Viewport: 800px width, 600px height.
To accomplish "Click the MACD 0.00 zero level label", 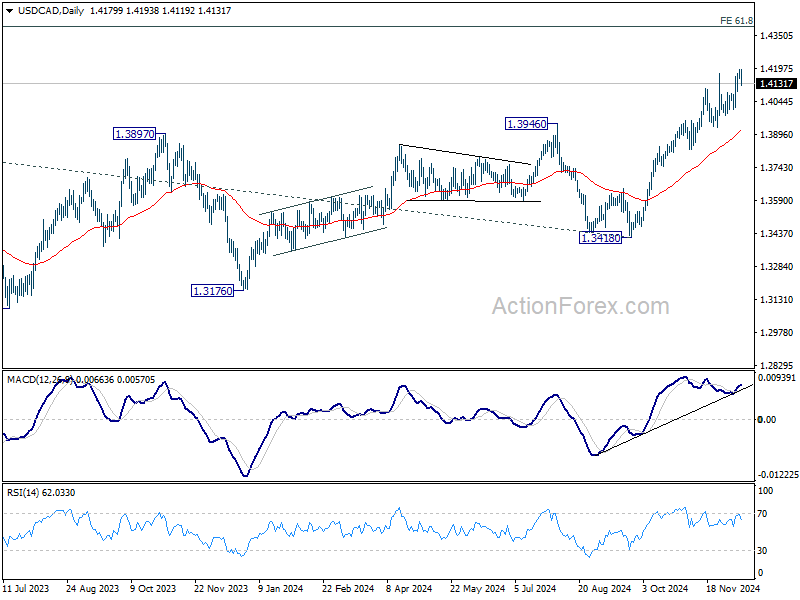I will click(x=767, y=419).
